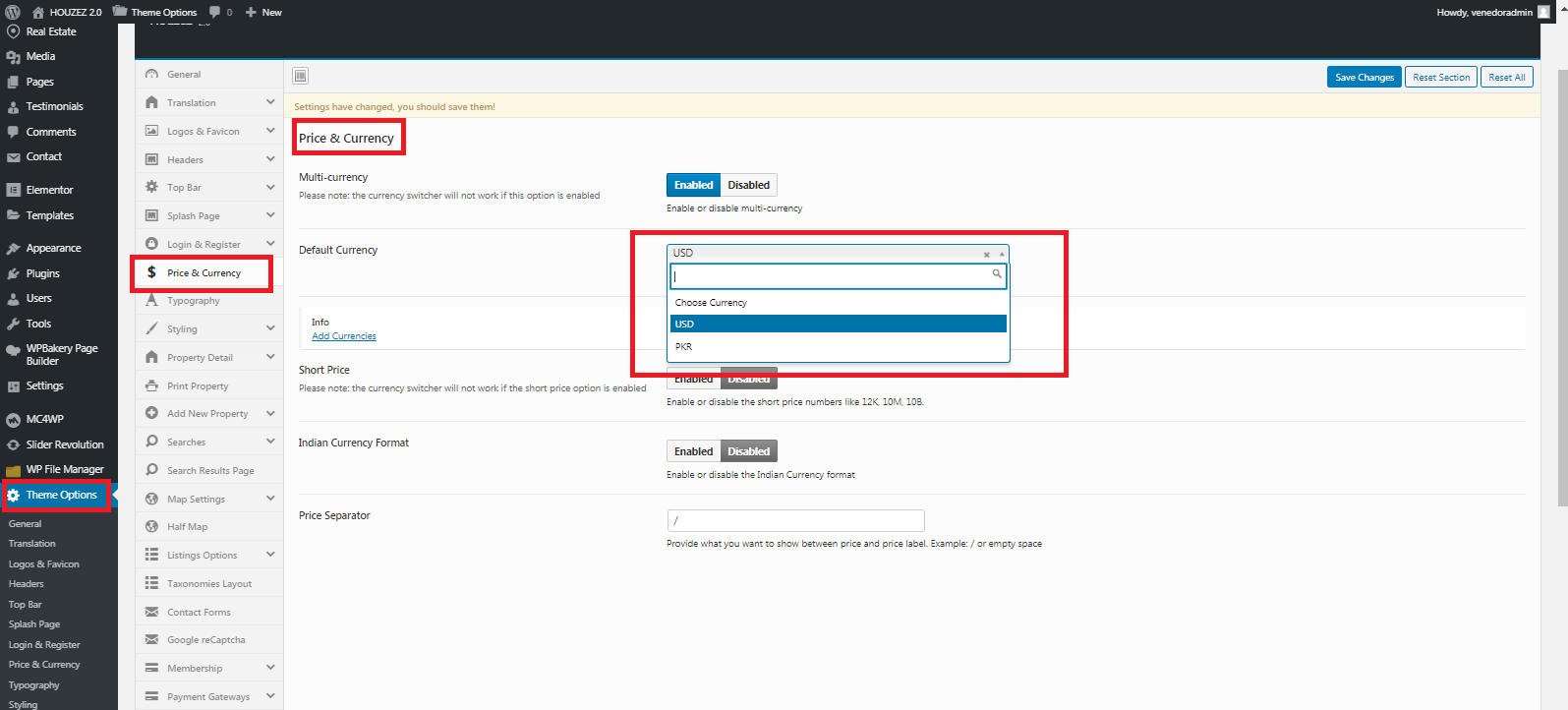The image size is (1568, 710).
Task: Click the magnifier icon in currency search box
Action: [997, 274]
